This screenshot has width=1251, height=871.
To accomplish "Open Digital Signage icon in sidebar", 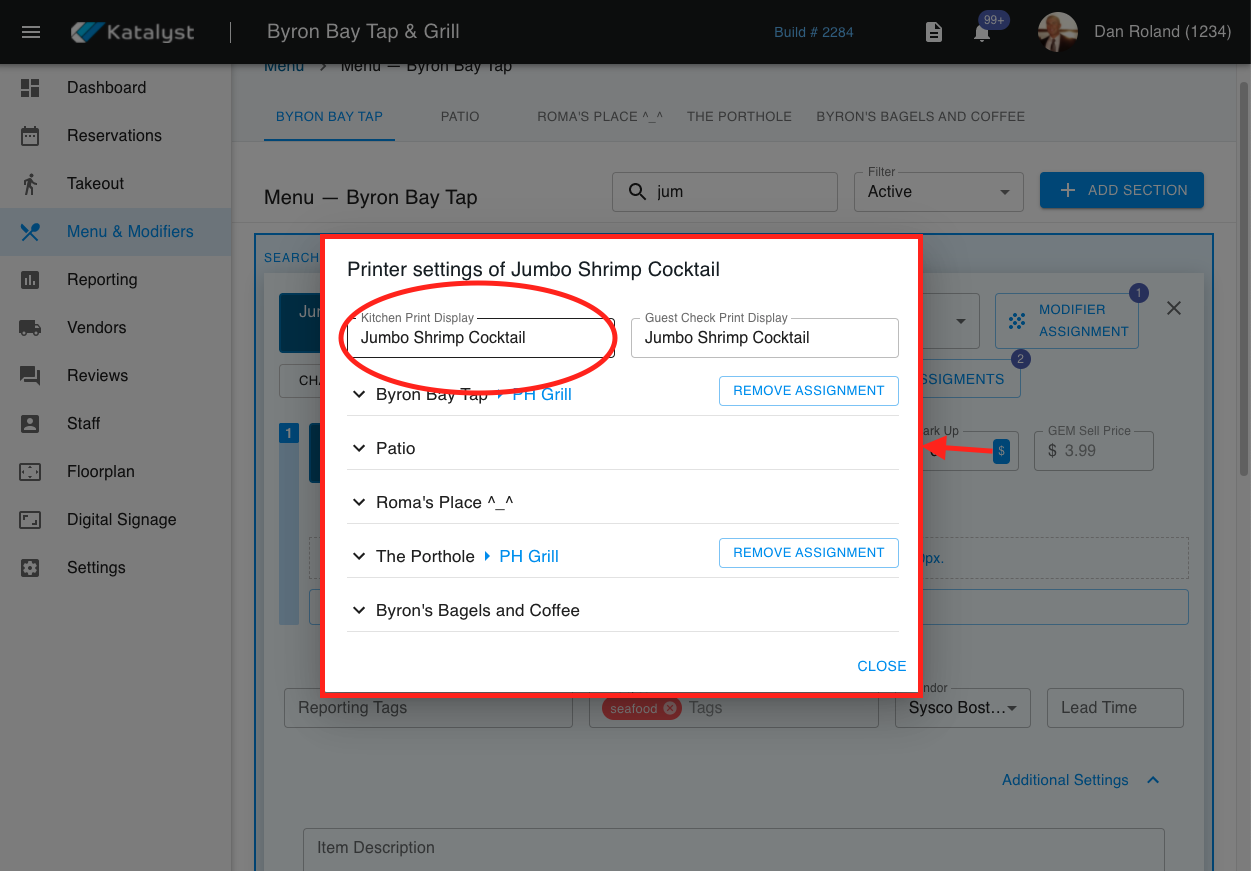I will click(x=30, y=520).
